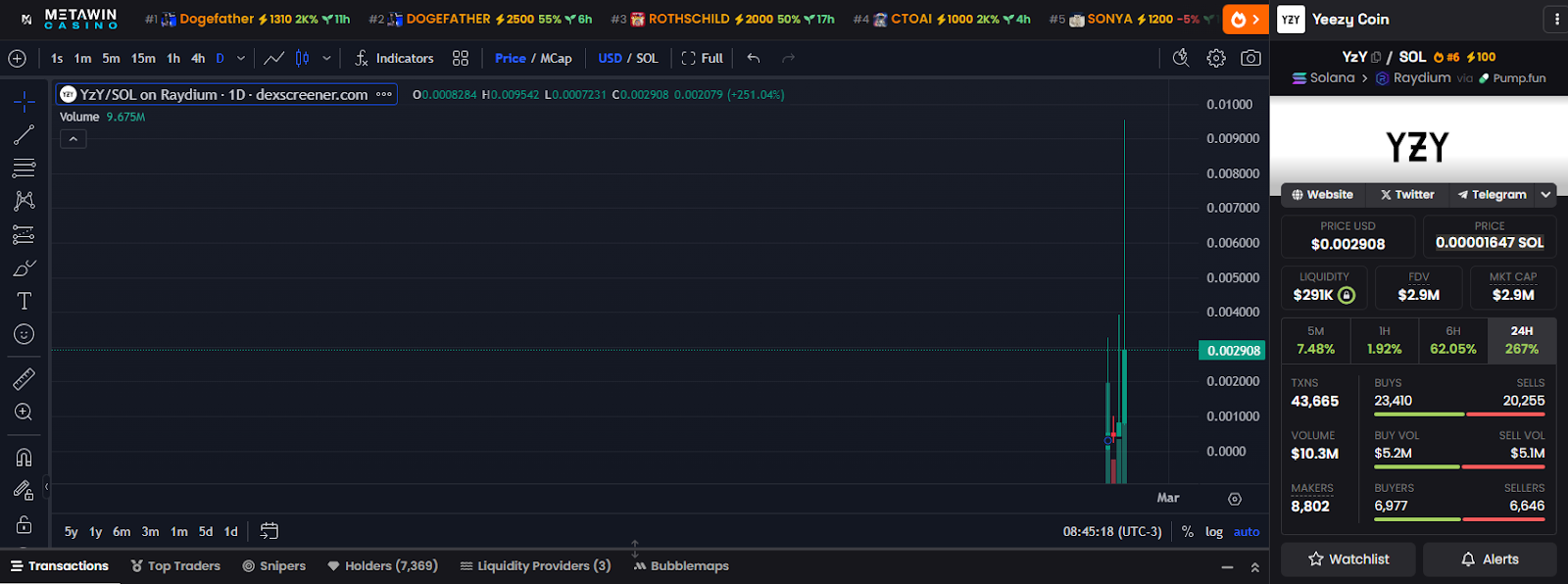Viewport: 1568px width, 584px height.
Task: Select the candlestick chart style icon
Action: (x=302, y=59)
